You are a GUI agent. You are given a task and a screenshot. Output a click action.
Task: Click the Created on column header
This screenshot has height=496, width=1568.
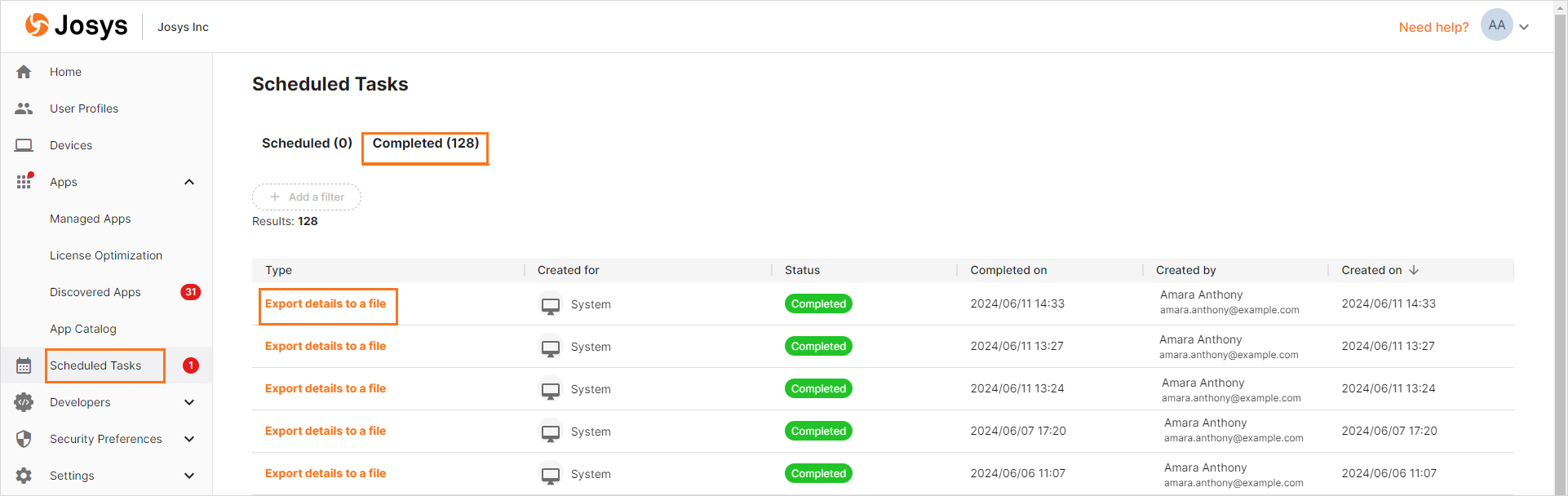click(x=1371, y=270)
